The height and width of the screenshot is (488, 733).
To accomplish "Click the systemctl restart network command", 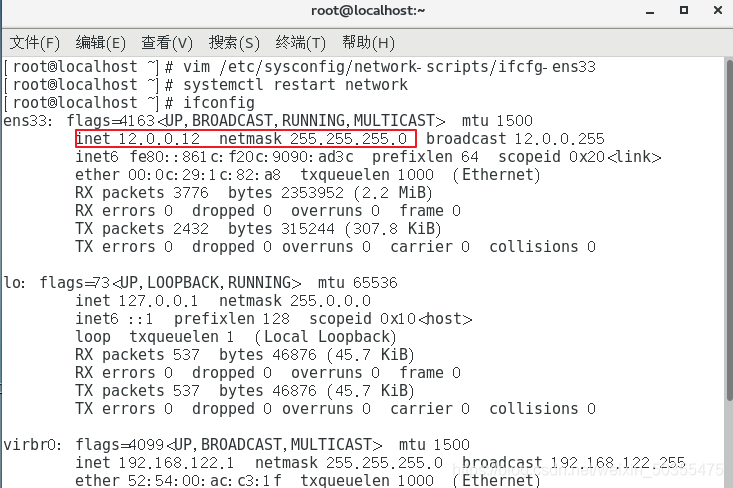I will (x=295, y=85).
